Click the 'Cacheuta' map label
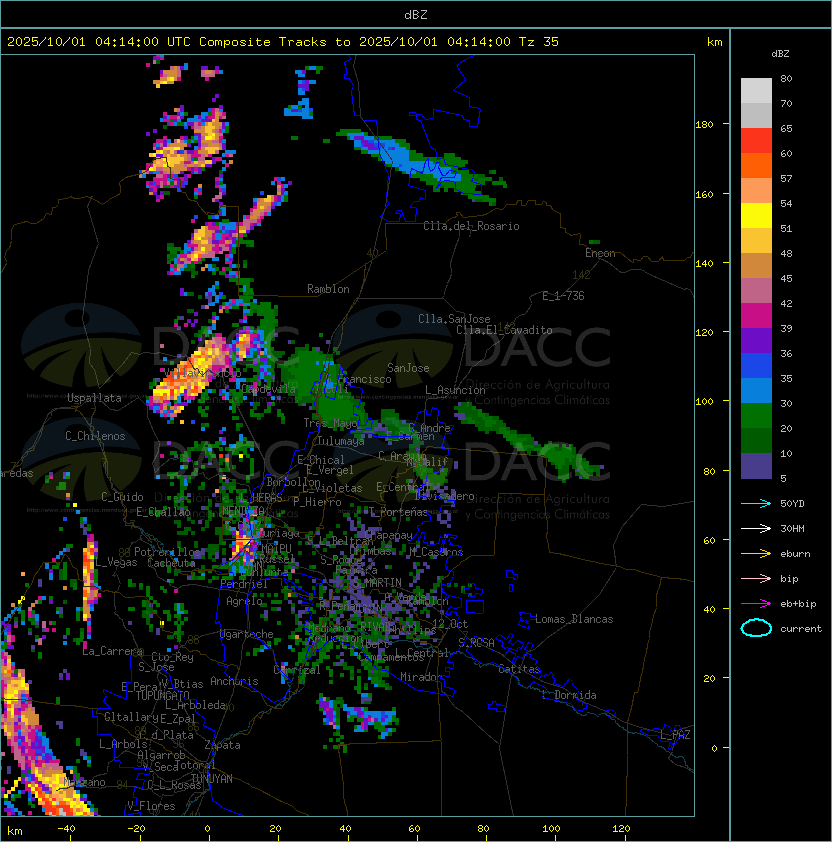The width and height of the screenshot is (832, 842). (171, 563)
